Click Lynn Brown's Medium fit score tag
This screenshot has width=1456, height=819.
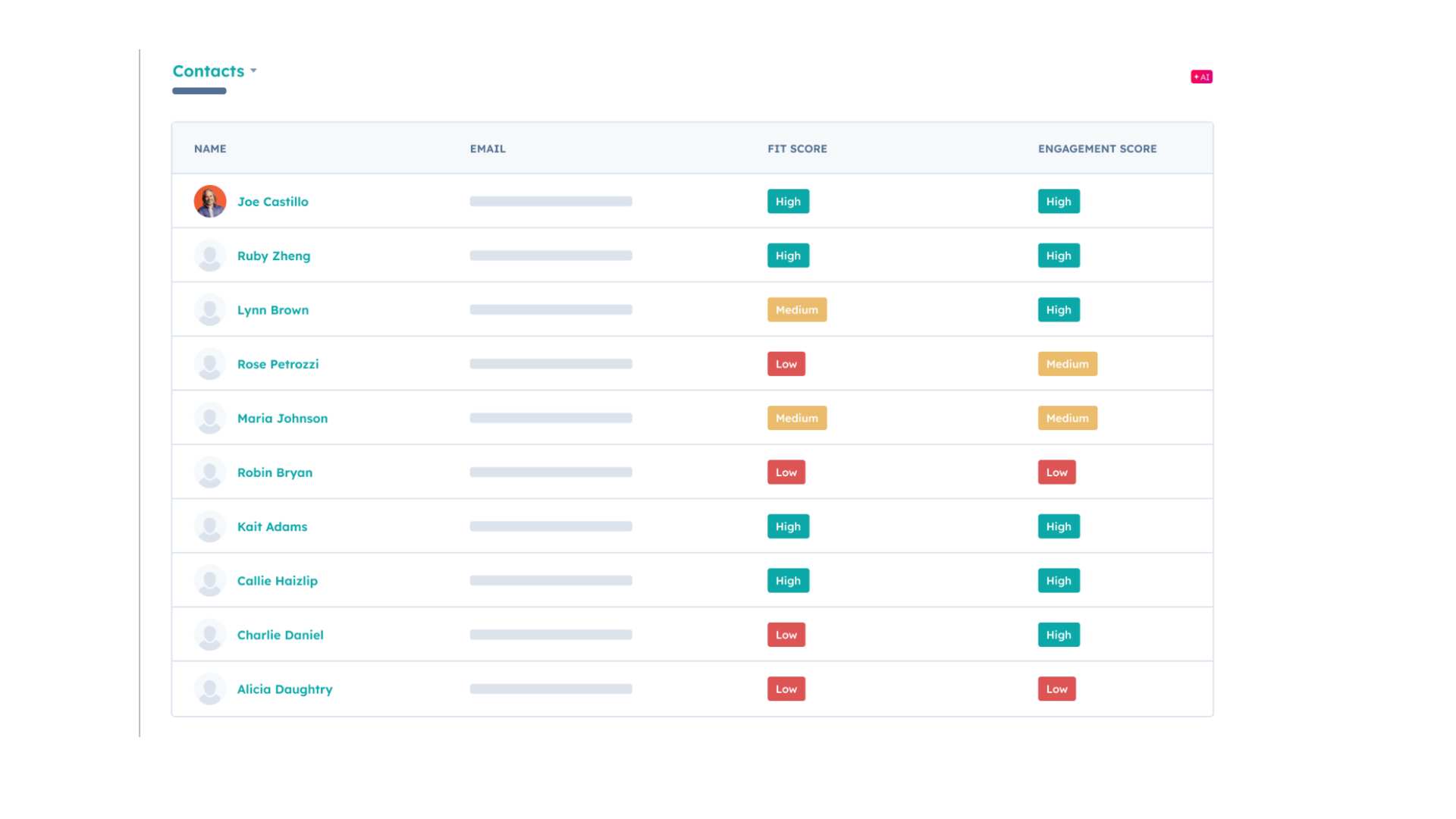click(796, 310)
